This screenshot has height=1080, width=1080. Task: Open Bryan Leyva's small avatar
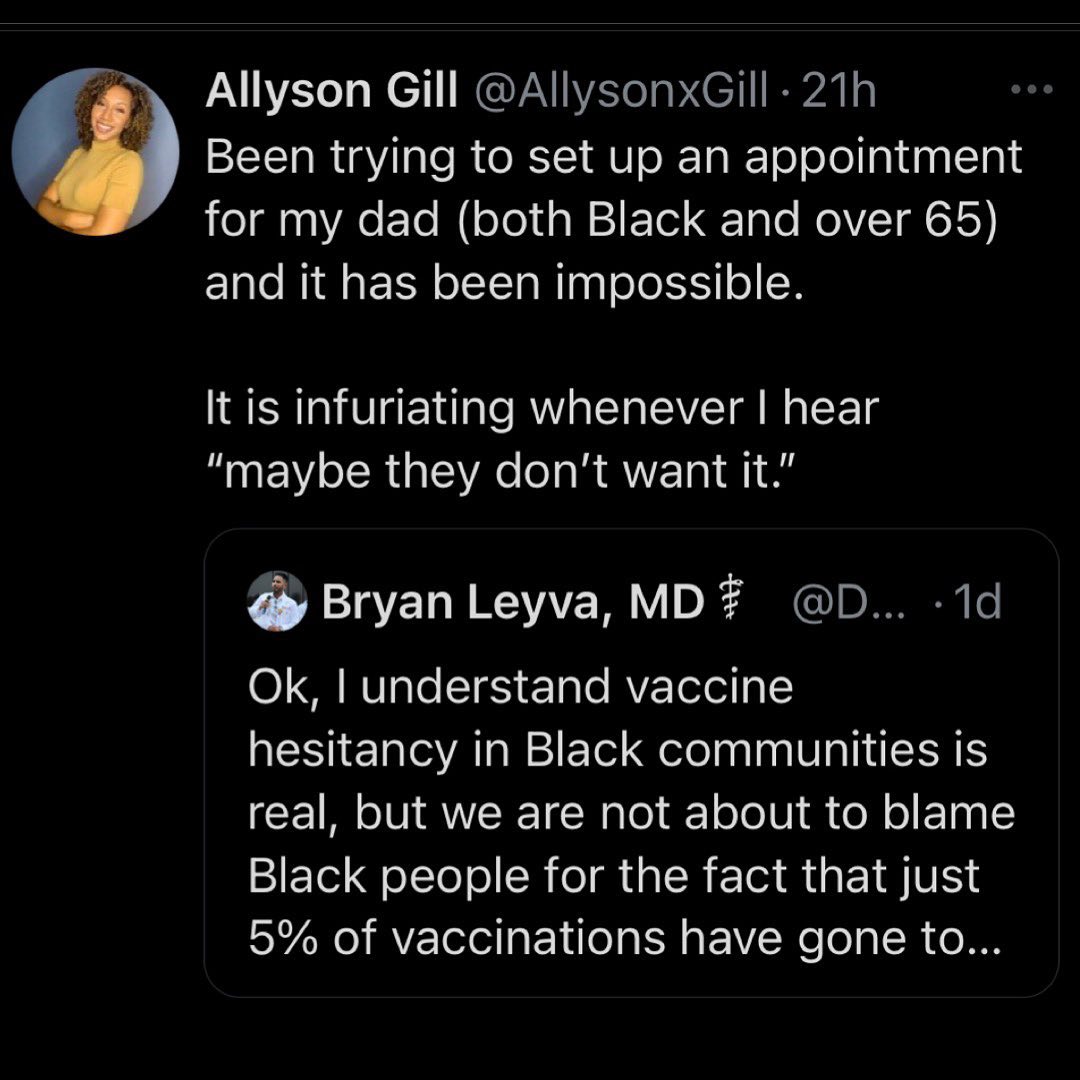click(277, 601)
